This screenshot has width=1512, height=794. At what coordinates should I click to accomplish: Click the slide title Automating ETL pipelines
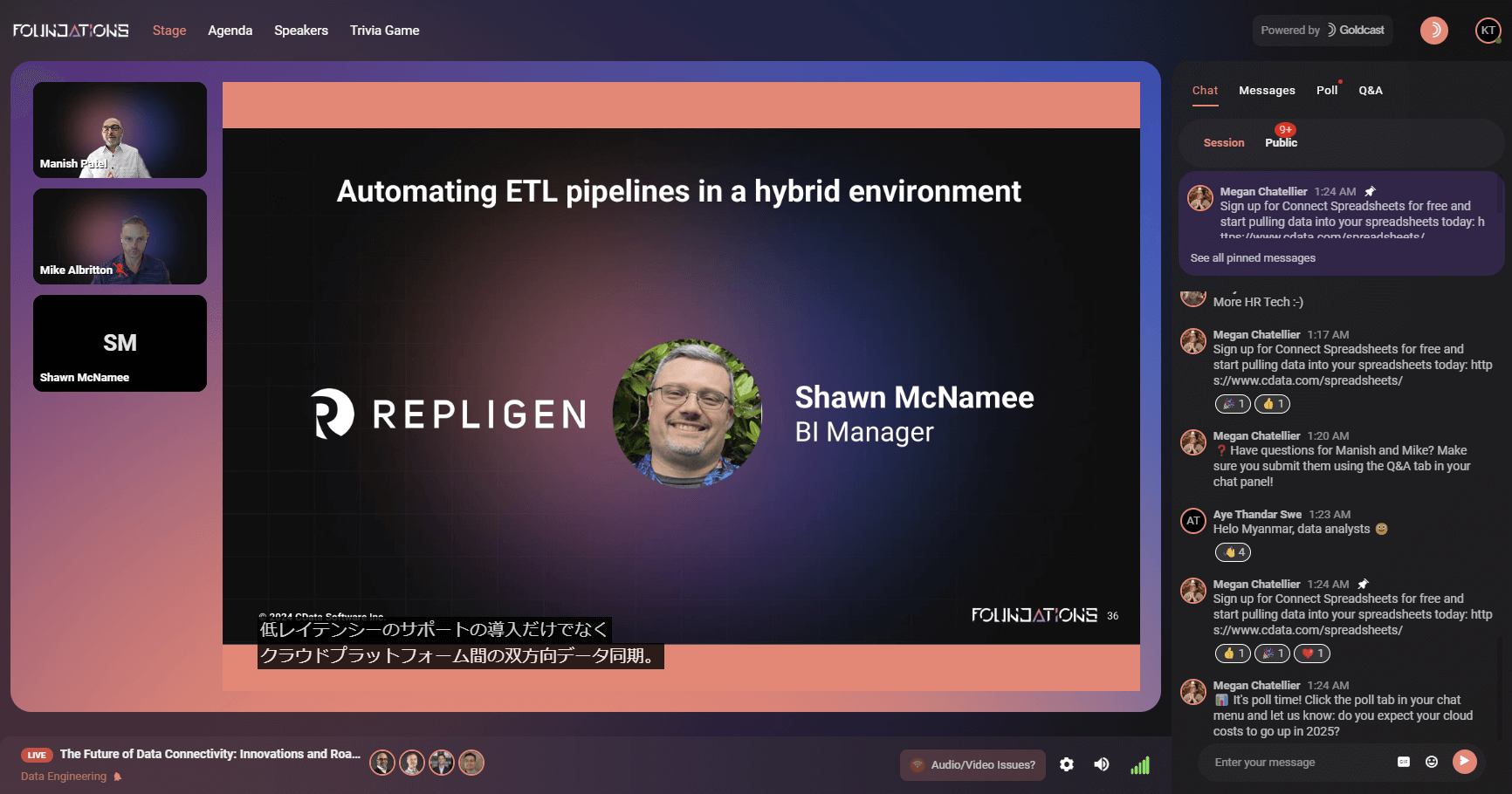click(679, 191)
